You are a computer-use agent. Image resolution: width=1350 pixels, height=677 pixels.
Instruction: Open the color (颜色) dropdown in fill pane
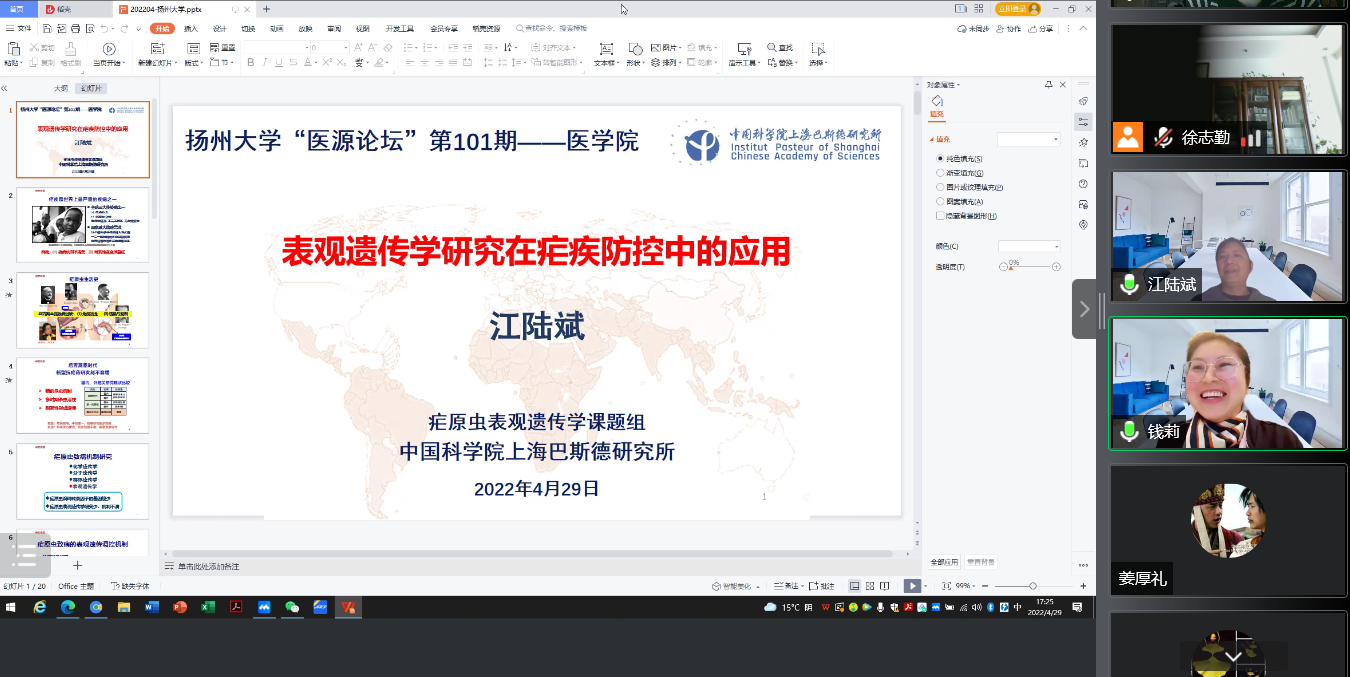(x=1029, y=247)
